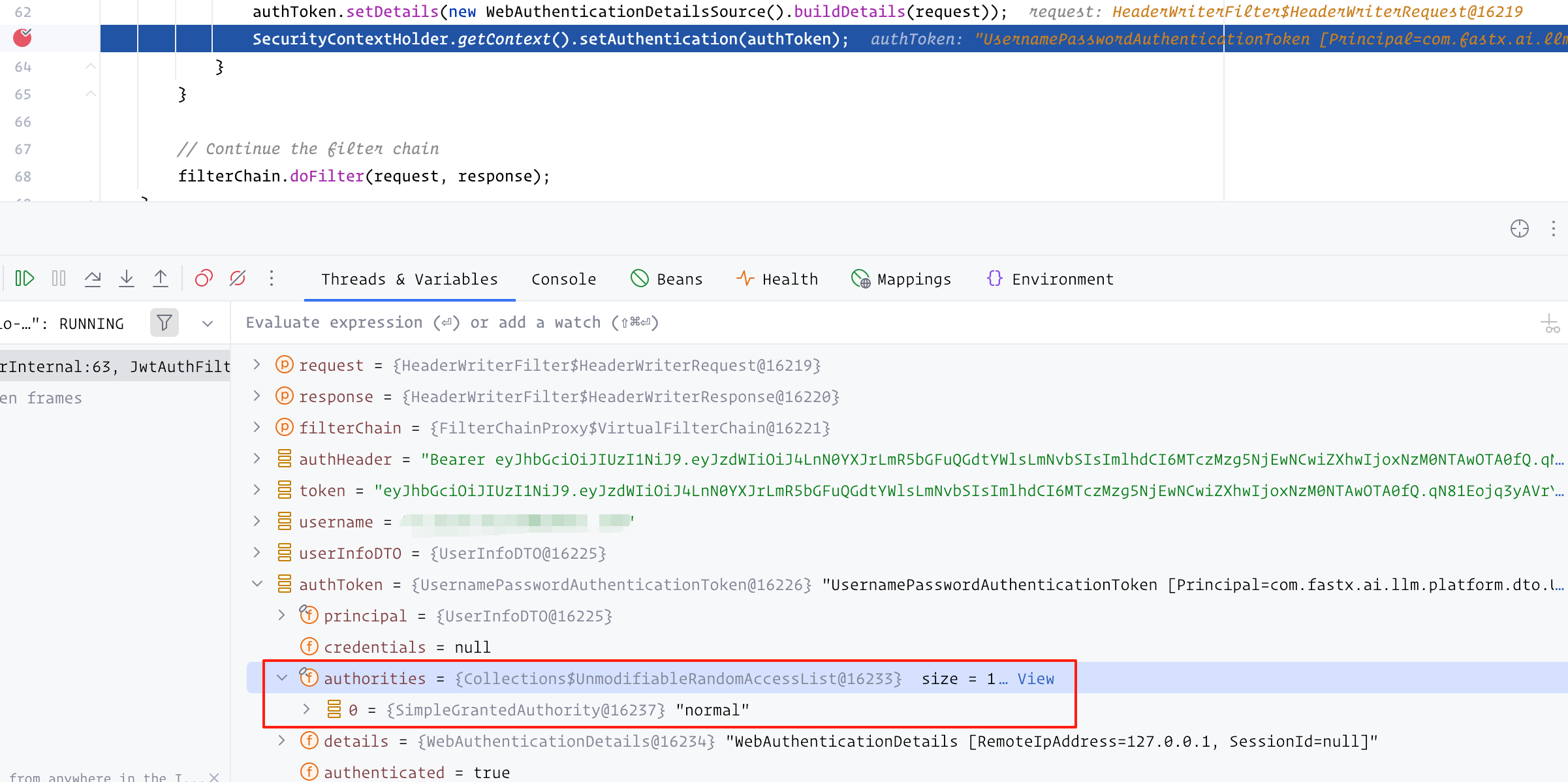Click Resume Program debugger icon
This screenshot has height=782, width=1568.
[x=24, y=279]
